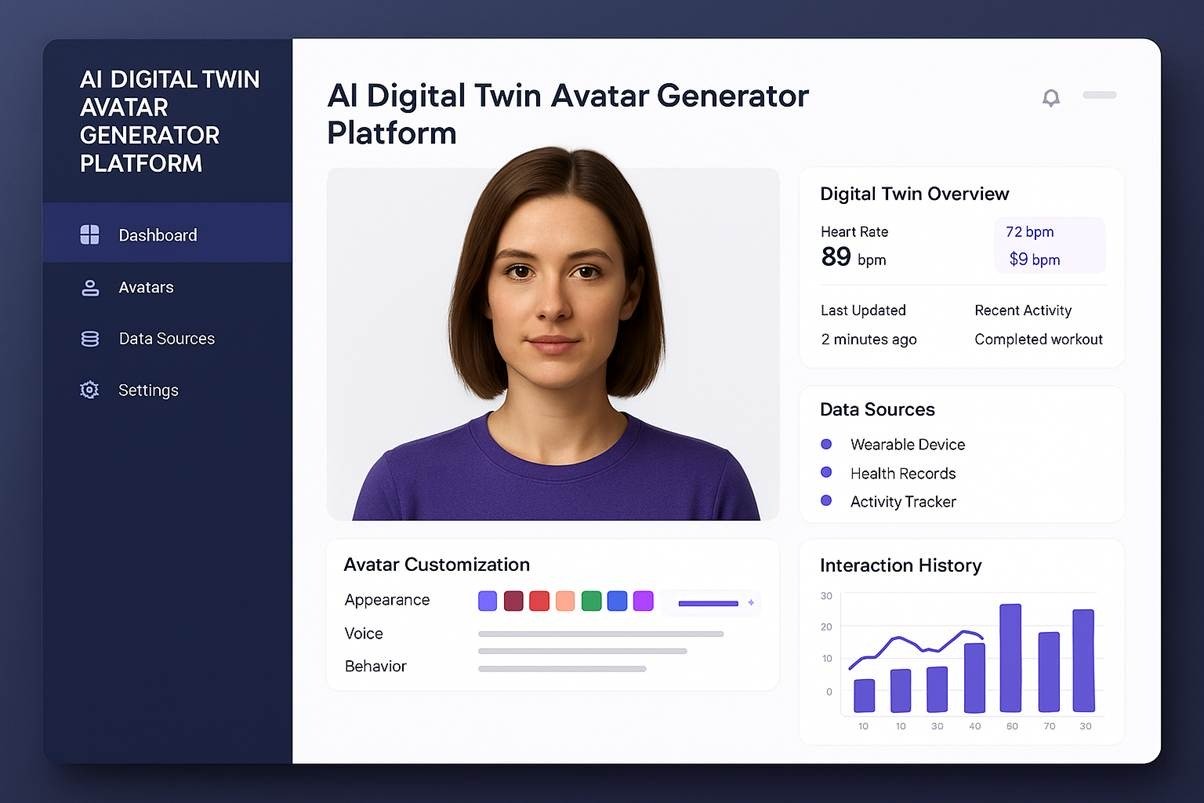Image resolution: width=1204 pixels, height=803 pixels.
Task: Click the 72 bpm heart rate badge
Action: [x=1030, y=232]
